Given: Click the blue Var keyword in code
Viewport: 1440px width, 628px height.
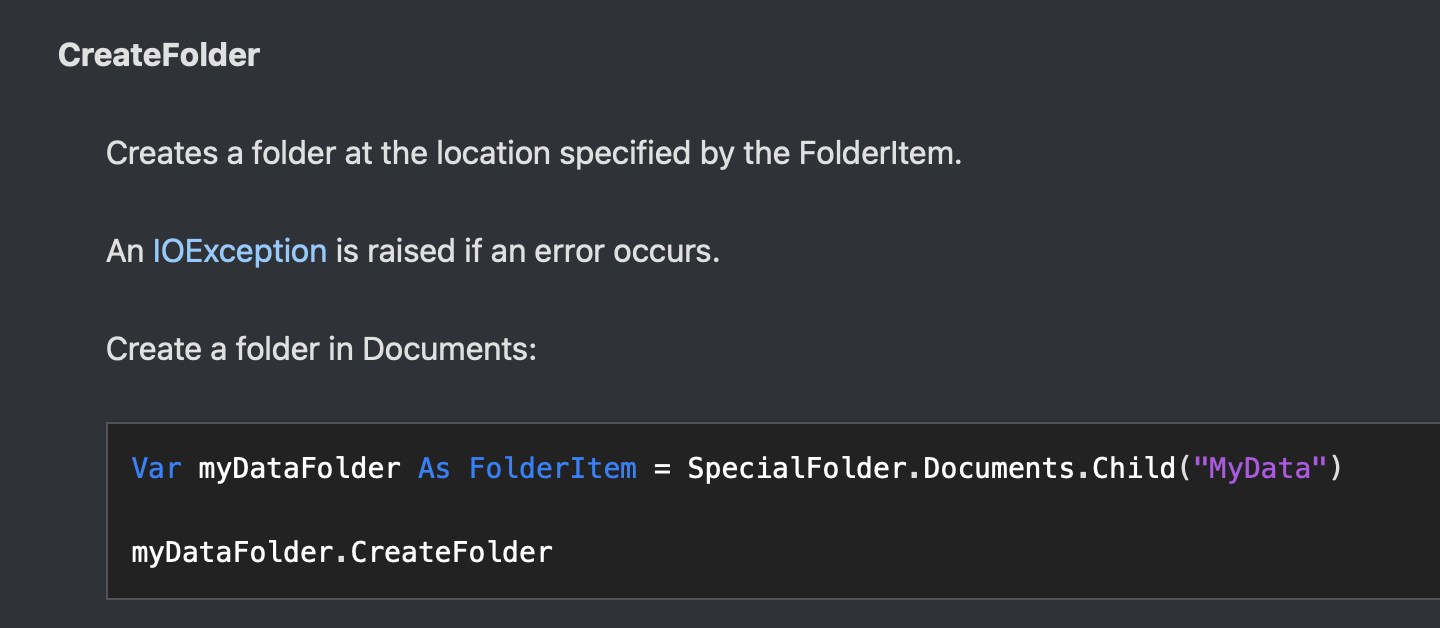Looking at the screenshot, I should pyautogui.click(x=156, y=467).
